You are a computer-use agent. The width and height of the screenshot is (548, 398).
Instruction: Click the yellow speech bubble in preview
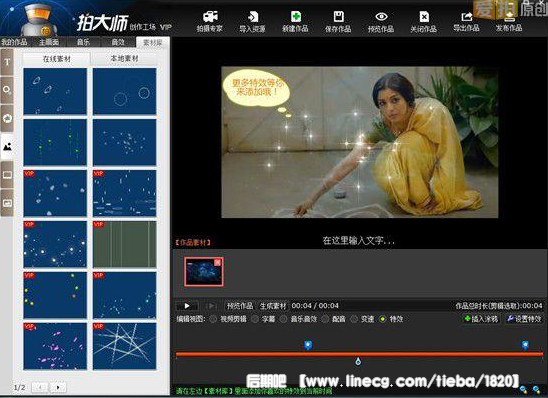[x=258, y=88]
